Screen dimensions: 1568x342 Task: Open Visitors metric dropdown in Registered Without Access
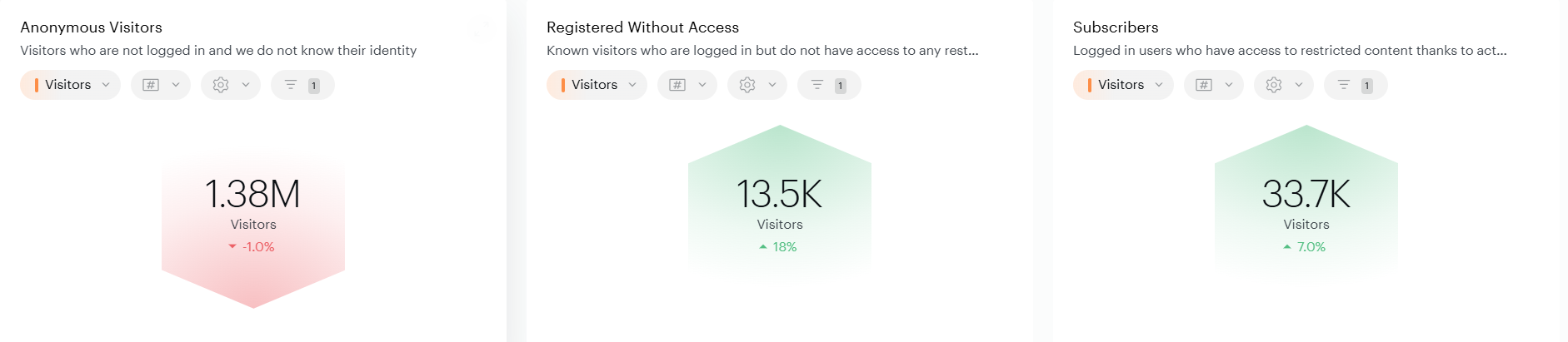tap(597, 85)
